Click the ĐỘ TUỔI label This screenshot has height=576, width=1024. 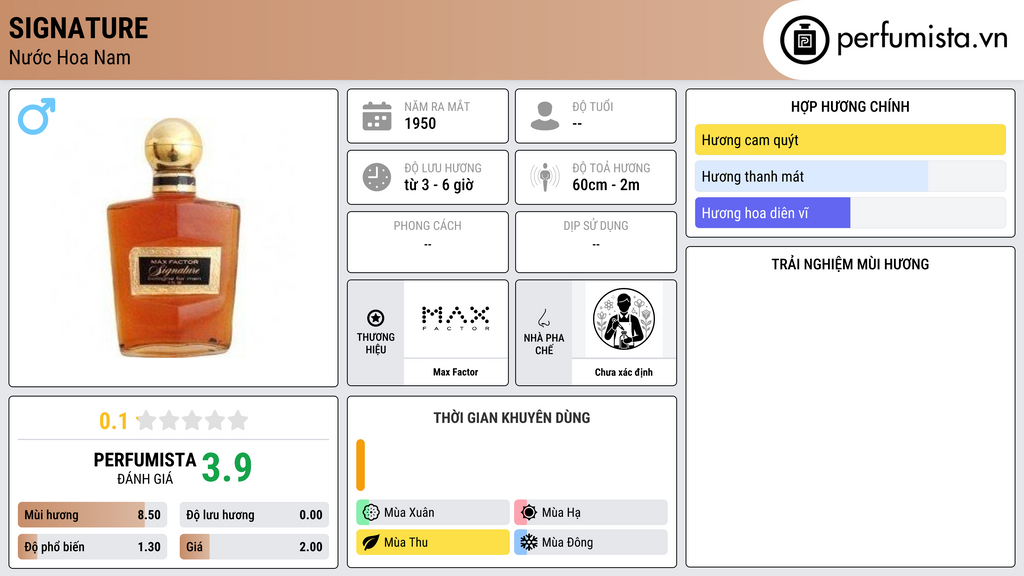(593, 106)
